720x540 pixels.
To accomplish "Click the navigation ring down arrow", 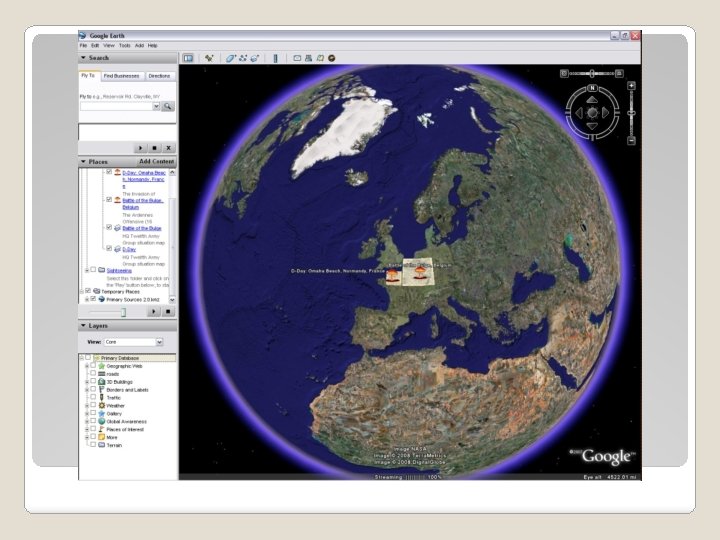I will 592,126.
